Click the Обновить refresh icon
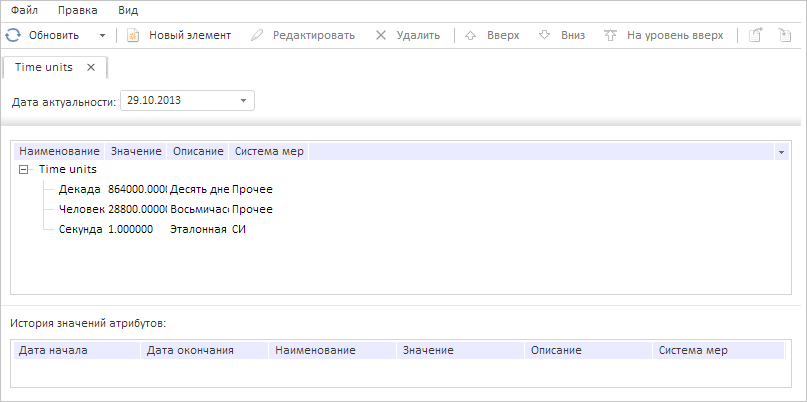Viewport: 807px width, 402px height. [12, 35]
